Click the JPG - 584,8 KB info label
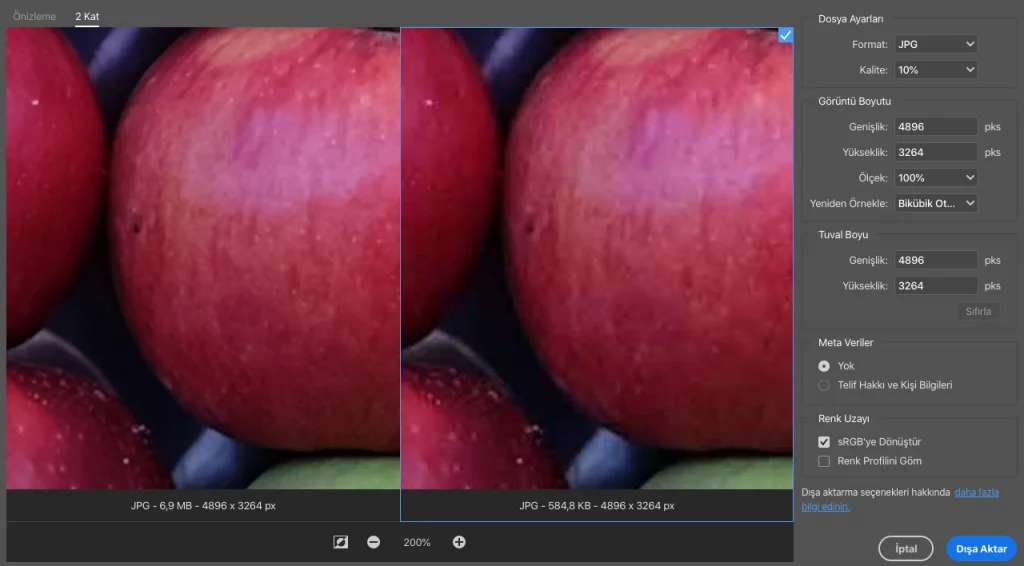This screenshot has height=566, width=1024. (597, 505)
